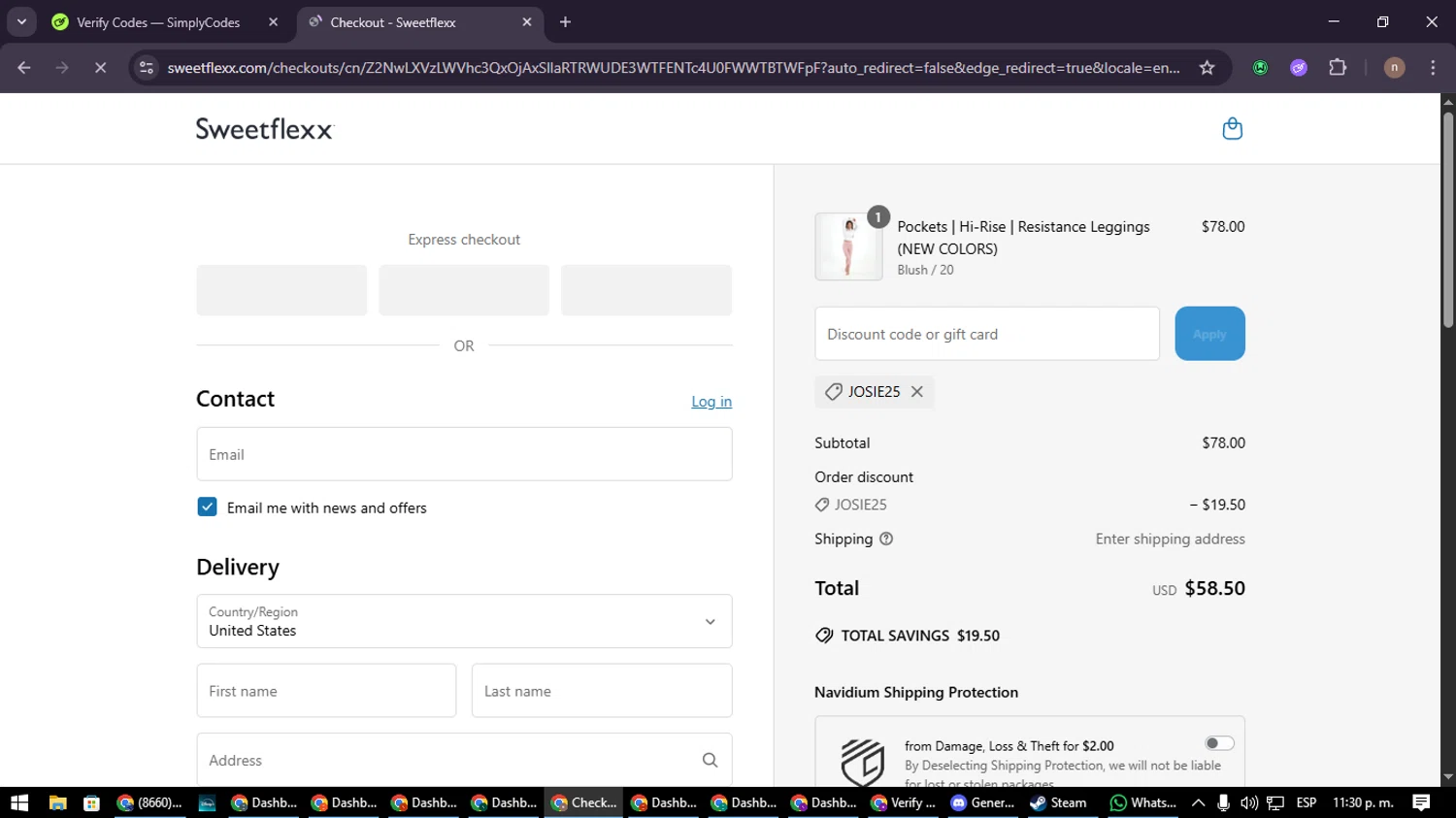1456x818 pixels.
Task: Click the leggings product thumbnail
Action: coord(848,246)
